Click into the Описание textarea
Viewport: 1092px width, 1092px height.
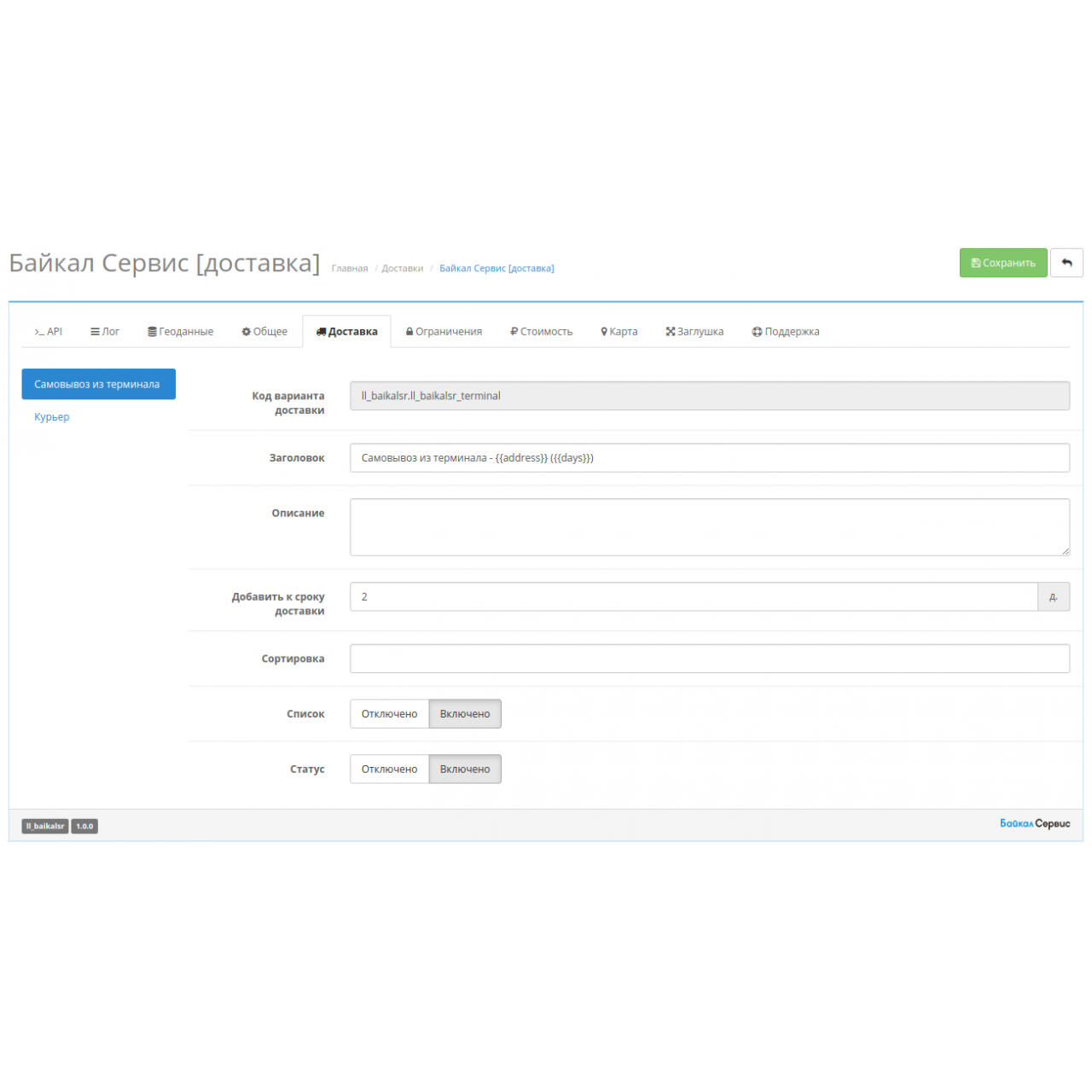710,527
